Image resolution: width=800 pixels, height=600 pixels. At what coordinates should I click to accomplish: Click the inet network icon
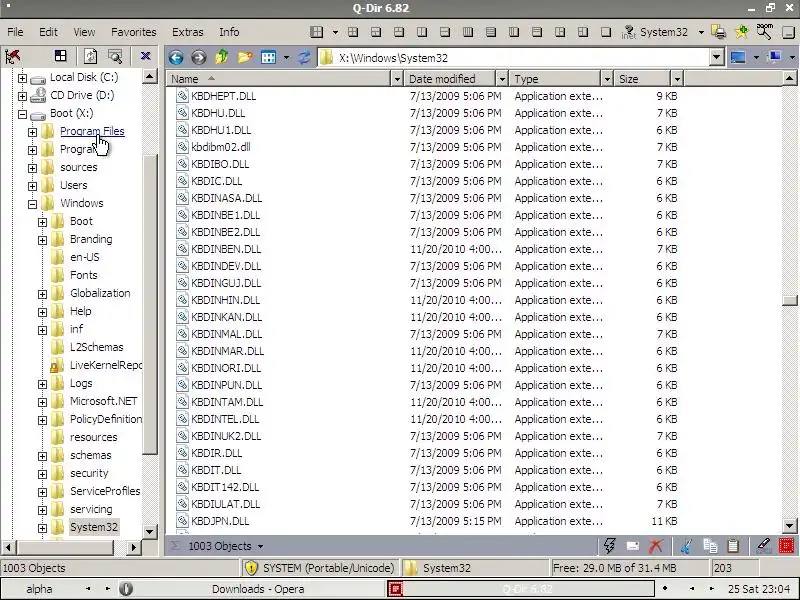point(628,32)
